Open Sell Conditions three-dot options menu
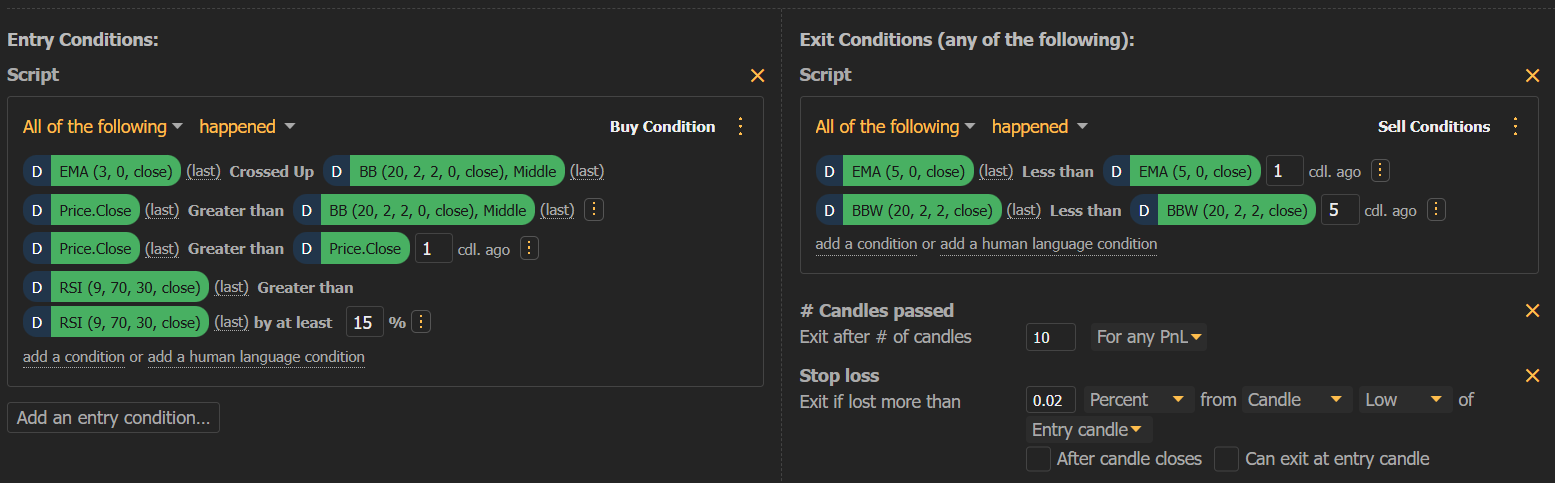This screenshot has height=483, width=1555. [1515, 126]
